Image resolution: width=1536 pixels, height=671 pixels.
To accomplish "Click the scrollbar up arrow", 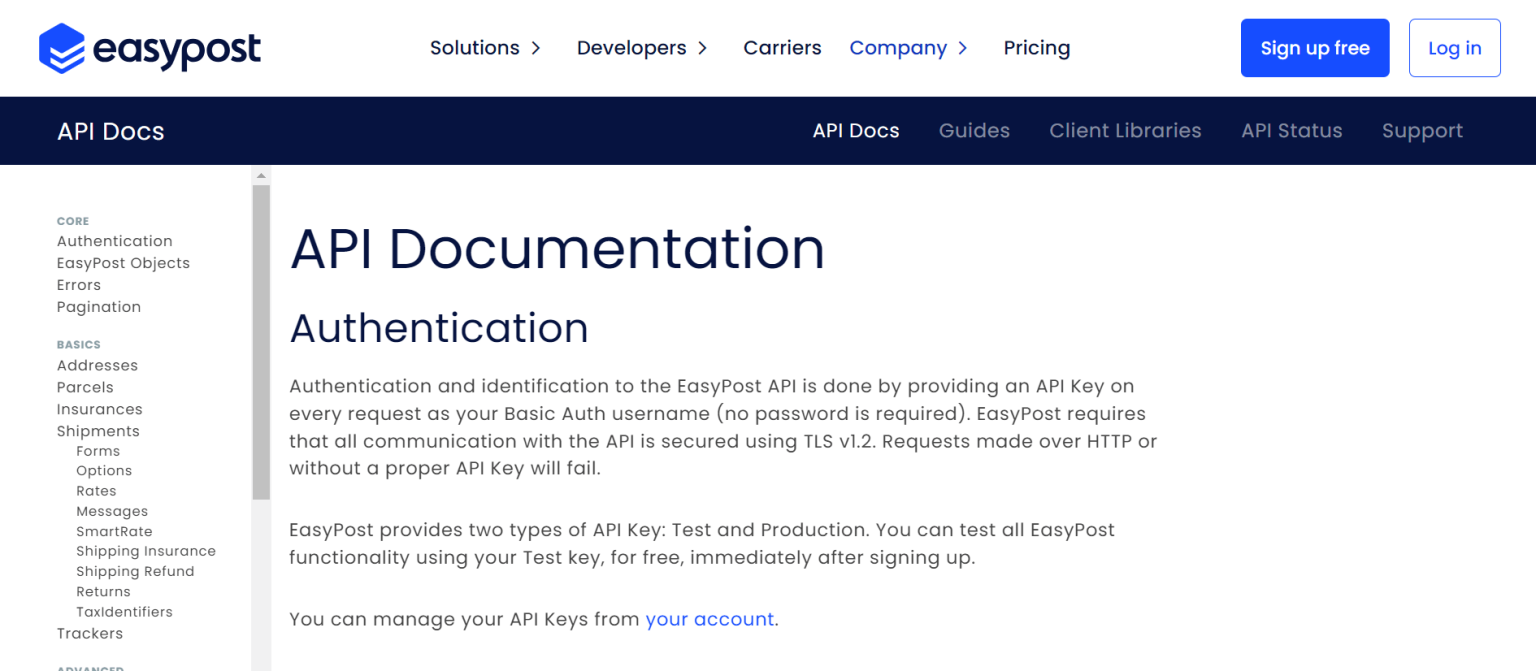I will (260, 174).
